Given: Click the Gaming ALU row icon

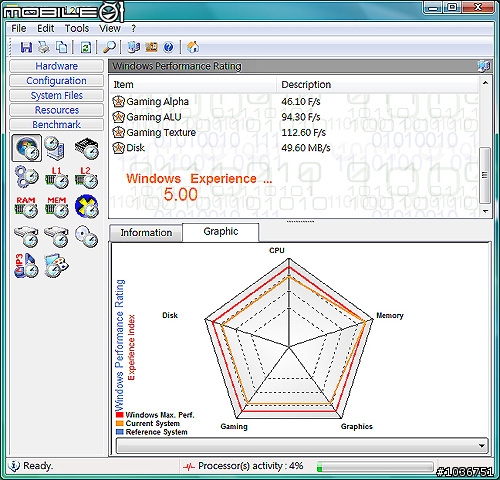Looking at the screenshot, I should point(118,117).
